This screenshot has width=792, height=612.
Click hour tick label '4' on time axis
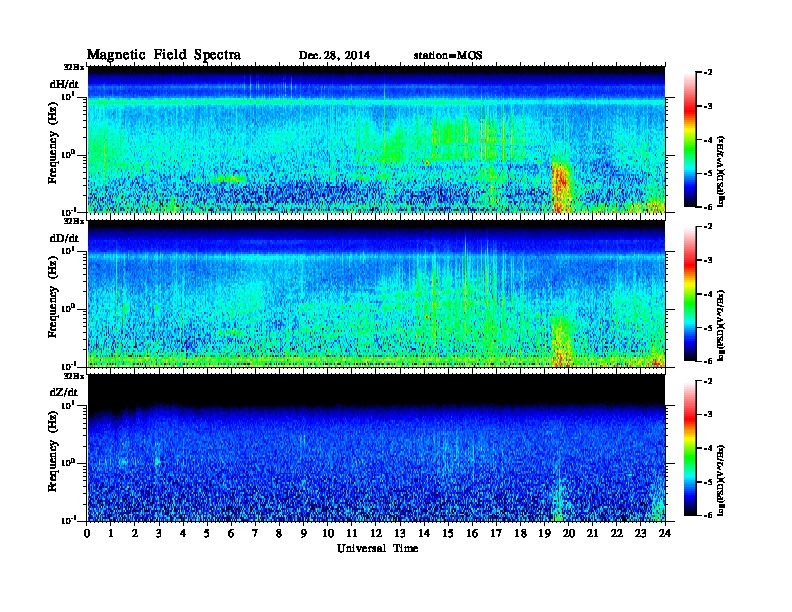tap(183, 533)
